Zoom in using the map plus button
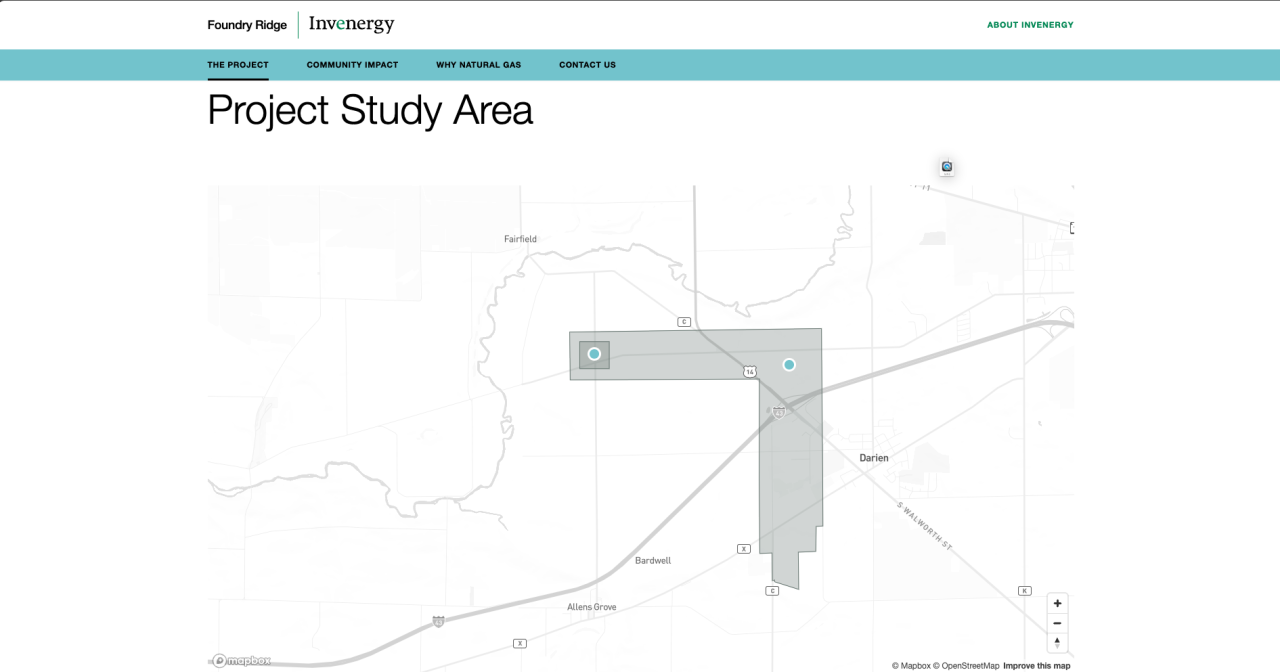The width and height of the screenshot is (1280, 672). pyautogui.click(x=1057, y=604)
